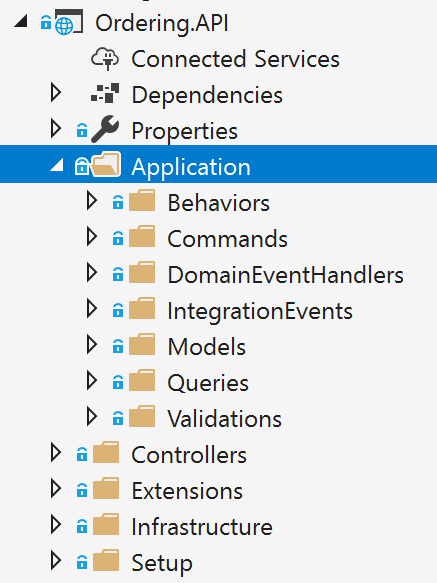This screenshot has height=583, width=437.
Task: Select the Properties label
Action: [184, 132]
